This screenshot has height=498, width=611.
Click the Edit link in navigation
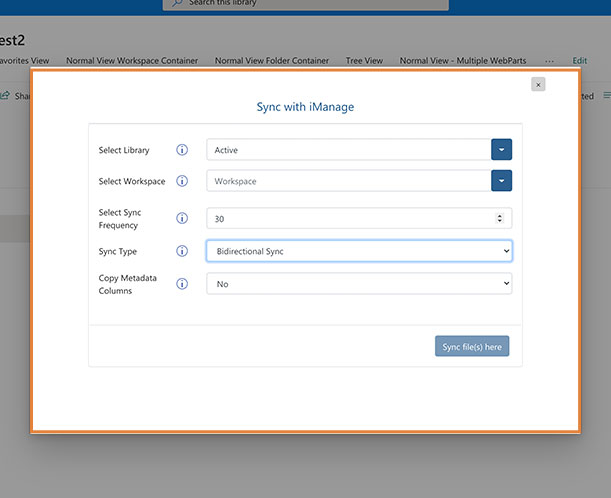[x=579, y=61]
